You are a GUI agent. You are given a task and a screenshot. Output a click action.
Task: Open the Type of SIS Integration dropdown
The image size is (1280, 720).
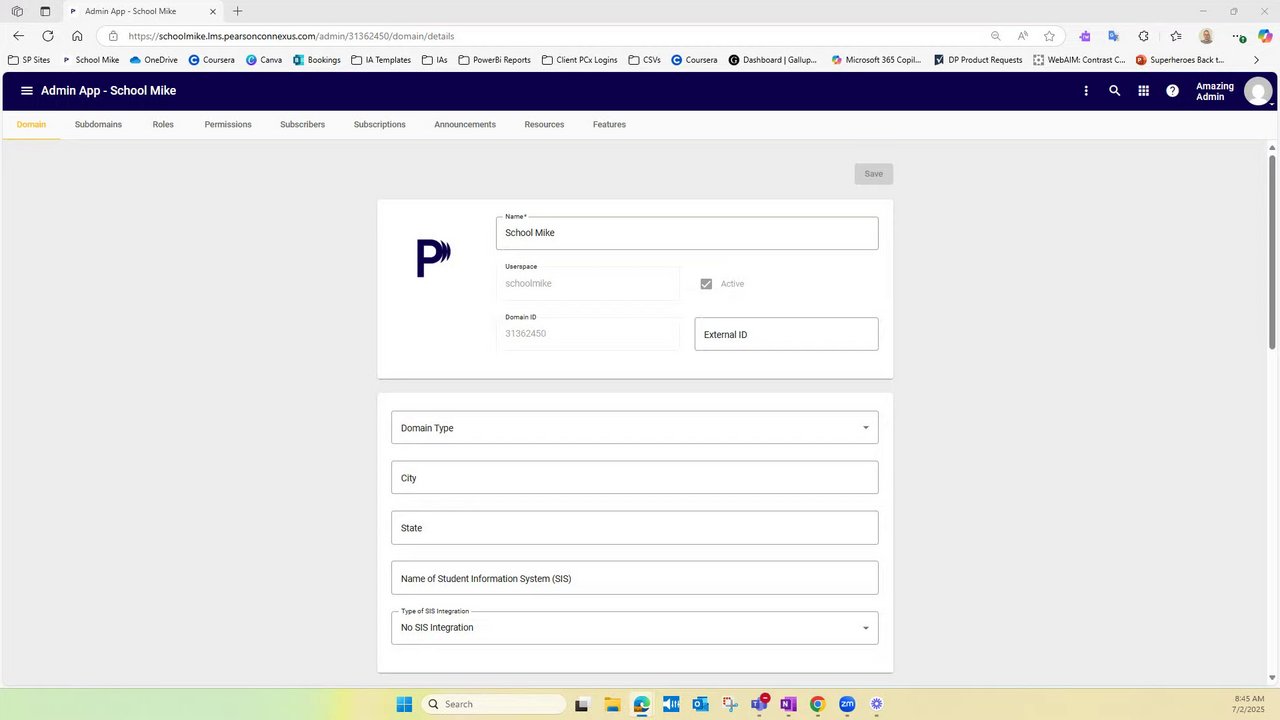click(x=635, y=628)
